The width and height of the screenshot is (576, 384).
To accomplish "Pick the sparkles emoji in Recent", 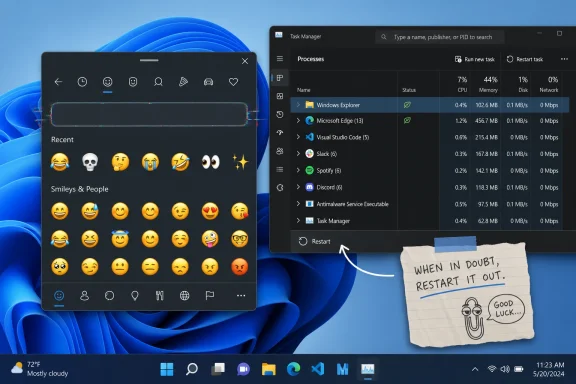I will point(240,162).
